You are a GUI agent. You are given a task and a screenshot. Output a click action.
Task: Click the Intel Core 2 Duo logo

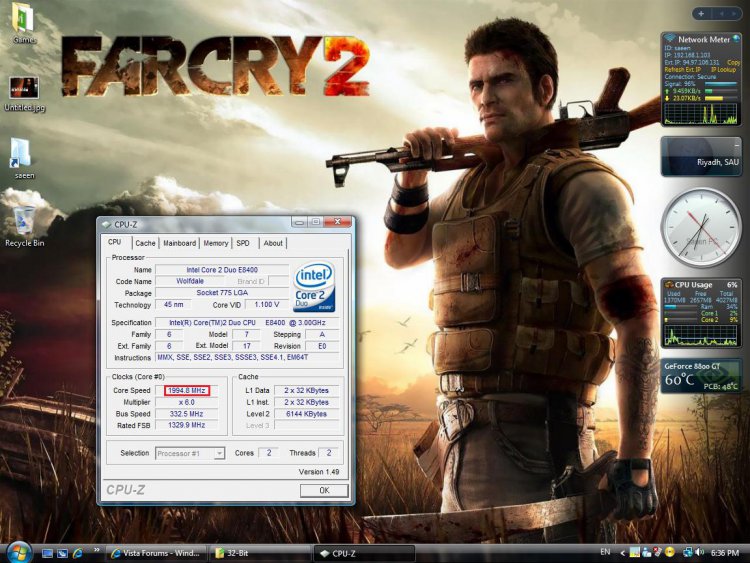314,286
